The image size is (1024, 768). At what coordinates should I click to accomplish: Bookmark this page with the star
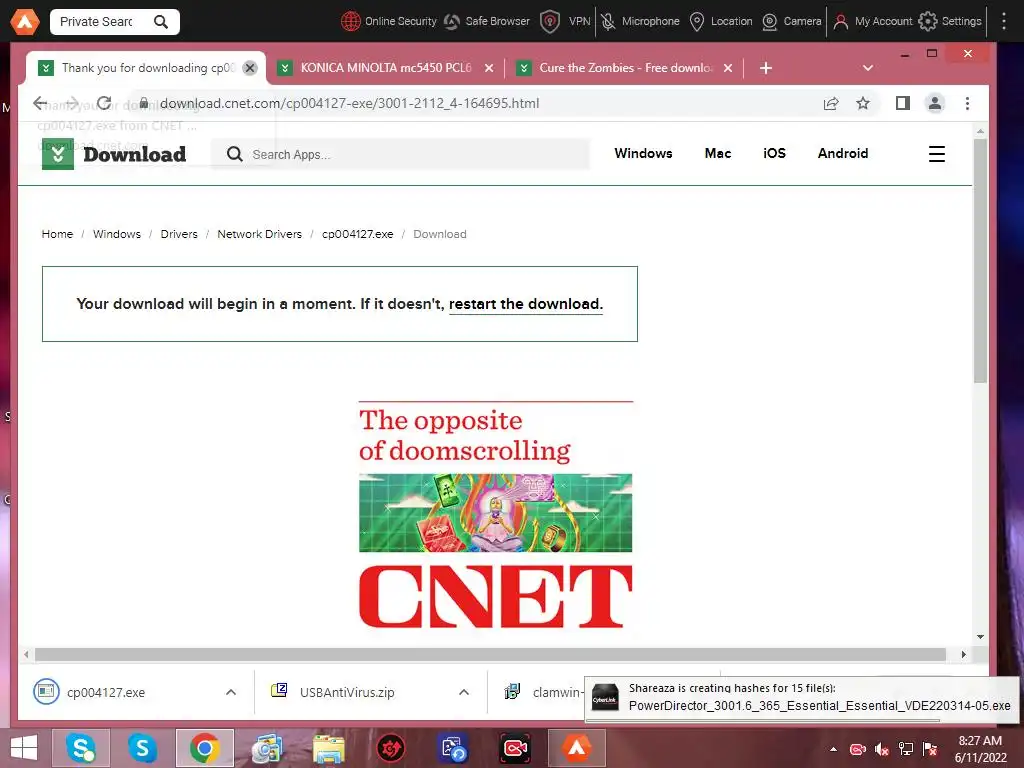(x=863, y=103)
